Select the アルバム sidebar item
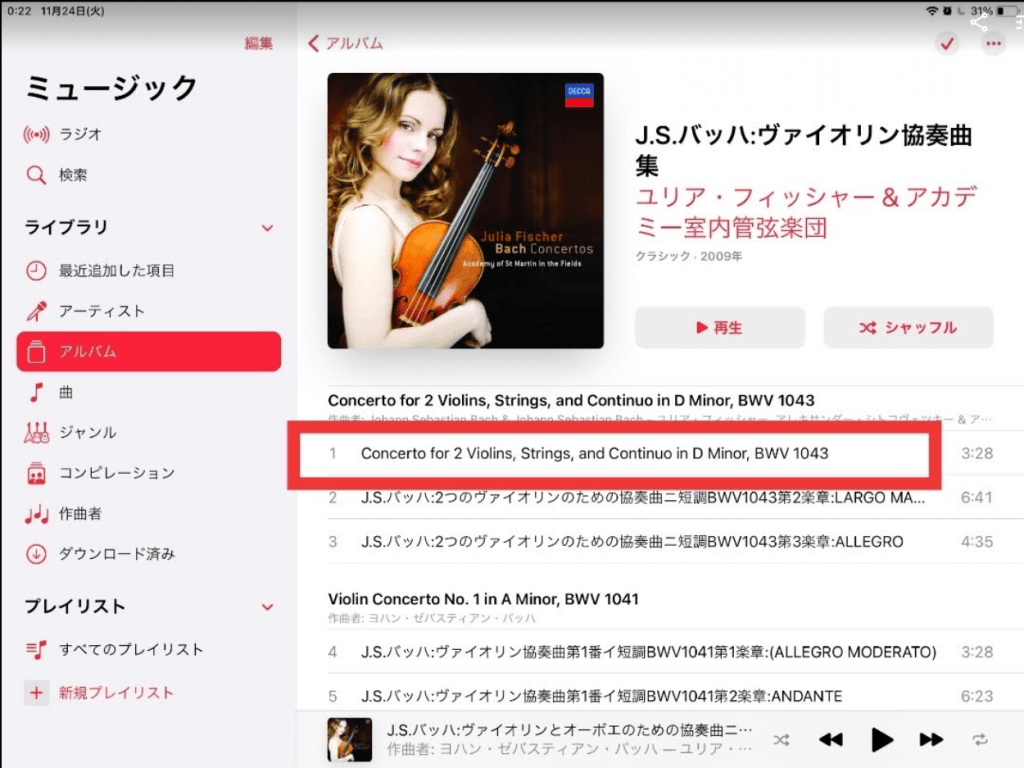Screen dimensions: 1024x768 [x=149, y=351]
